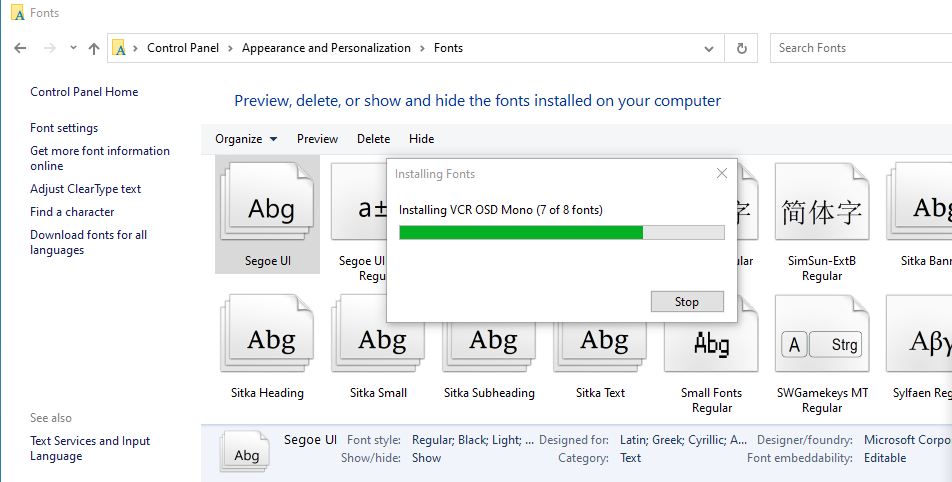The image size is (952, 482).
Task: Click Get more font information online
Action: tap(100, 158)
